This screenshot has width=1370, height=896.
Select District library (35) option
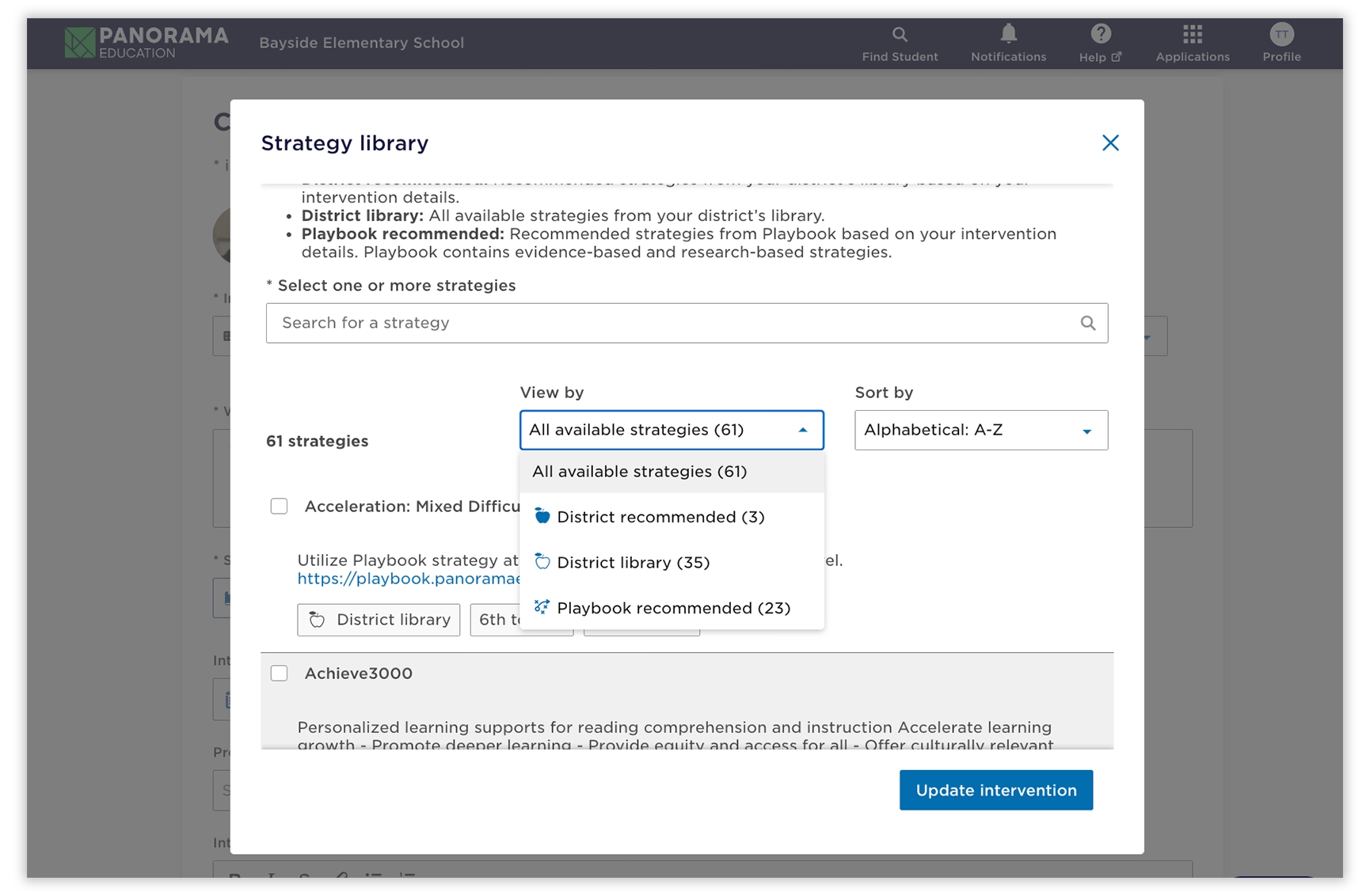click(633, 563)
